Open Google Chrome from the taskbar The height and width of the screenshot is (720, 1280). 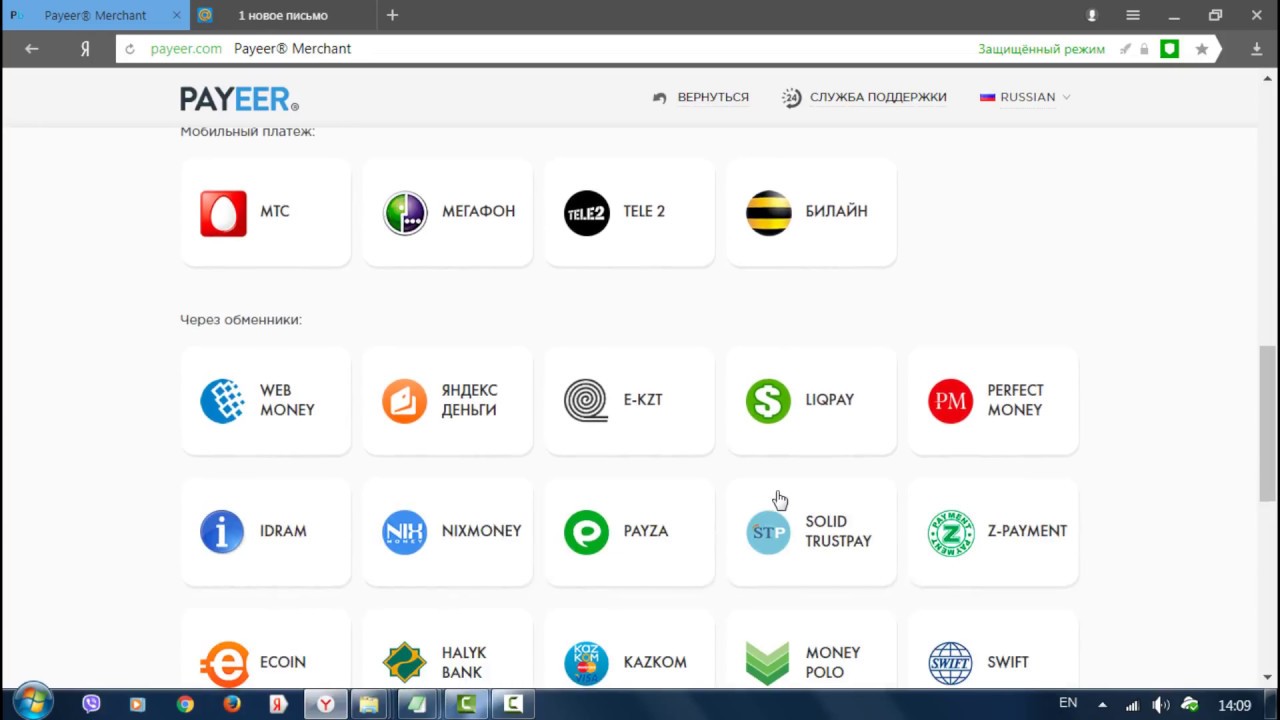(185, 704)
